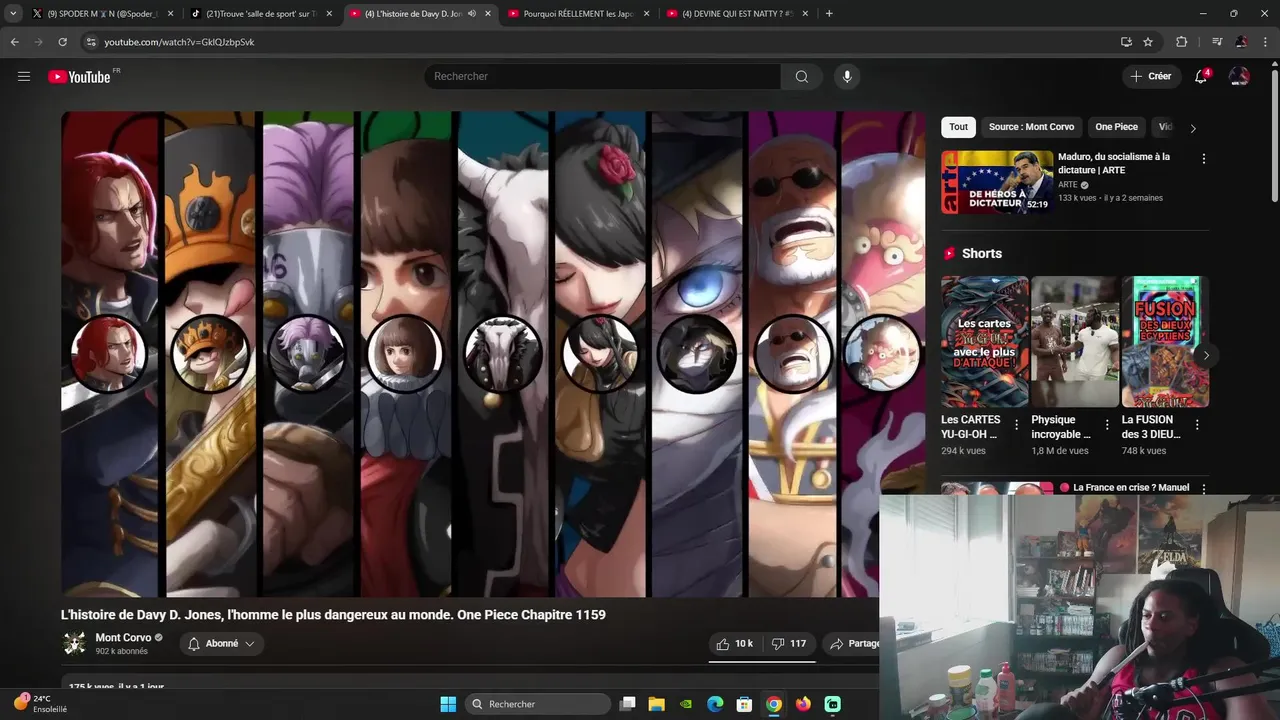The width and height of the screenshot is (1280, 720).
Task: Bookmark this page with star icon
Action: [x=1148, y=42]
